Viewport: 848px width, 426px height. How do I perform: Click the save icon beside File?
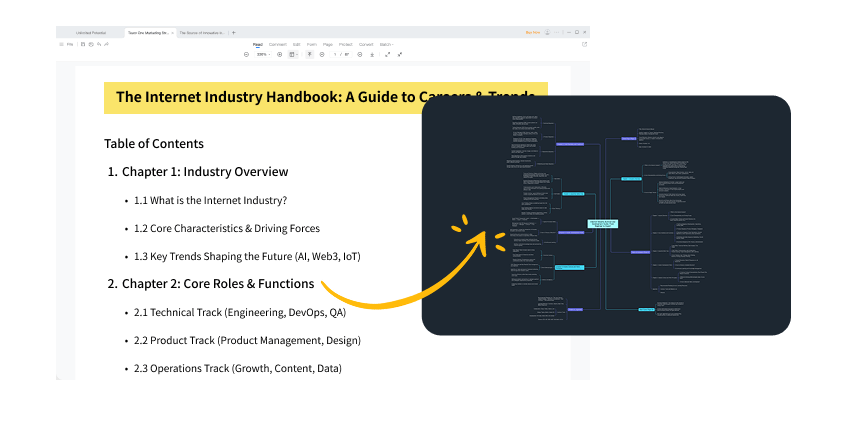(x=83, y=44)
